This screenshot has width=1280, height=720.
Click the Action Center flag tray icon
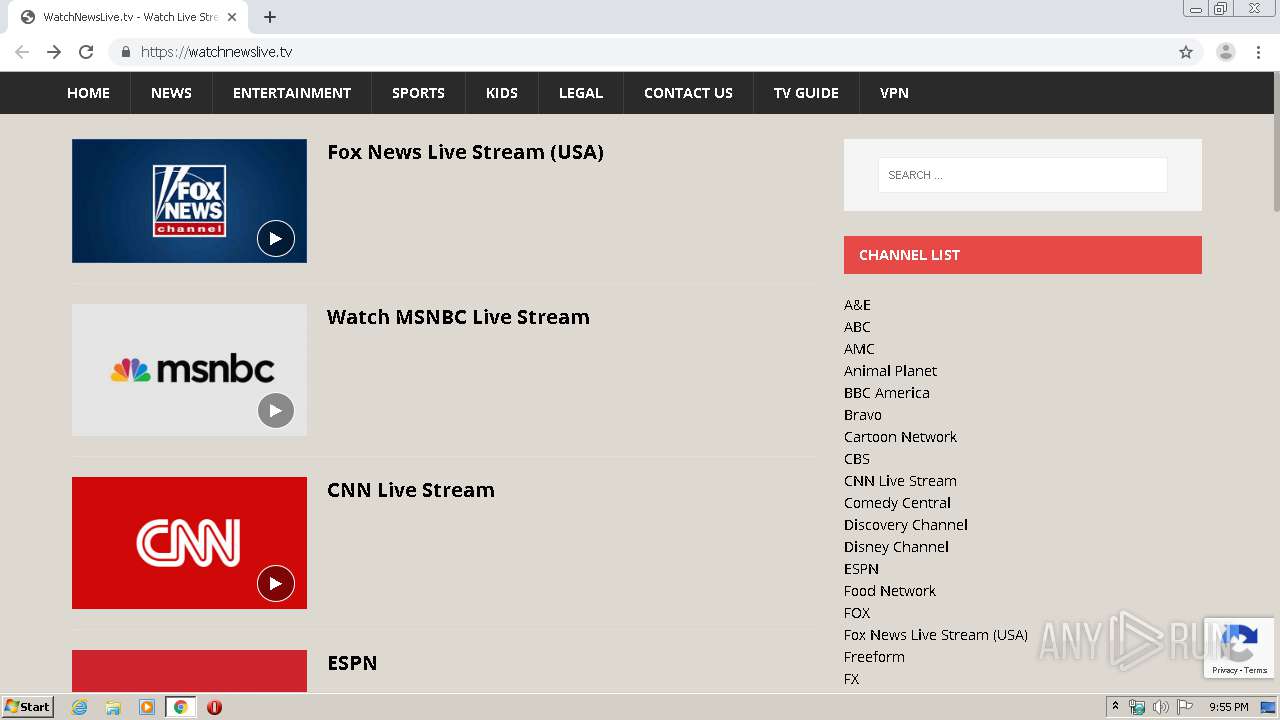1185,707
